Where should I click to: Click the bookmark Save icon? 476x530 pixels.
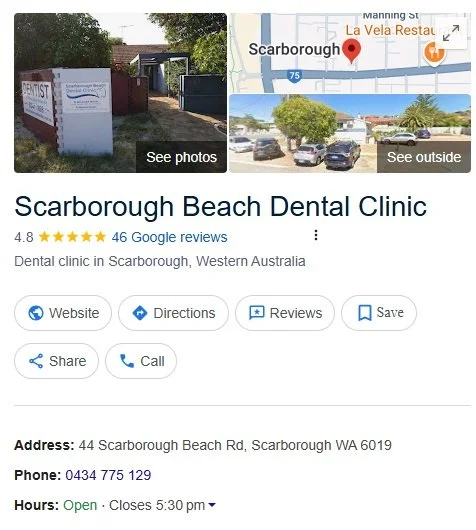365,313
